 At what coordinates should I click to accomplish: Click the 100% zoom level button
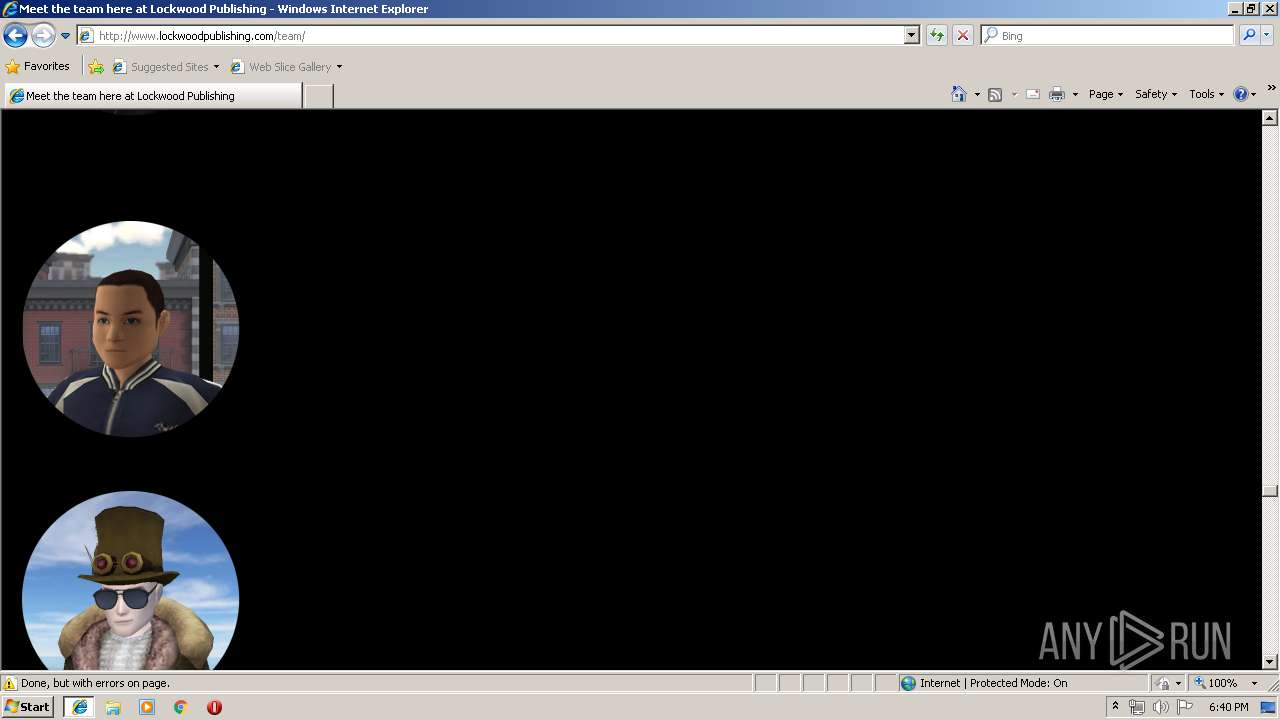pos(1216,684)
